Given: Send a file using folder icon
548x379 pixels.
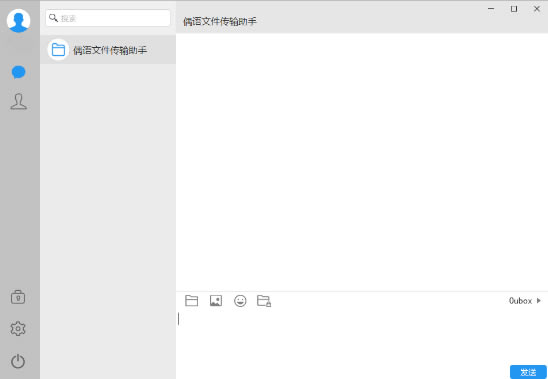Looking at the screenshot, I should pos(192,301).
